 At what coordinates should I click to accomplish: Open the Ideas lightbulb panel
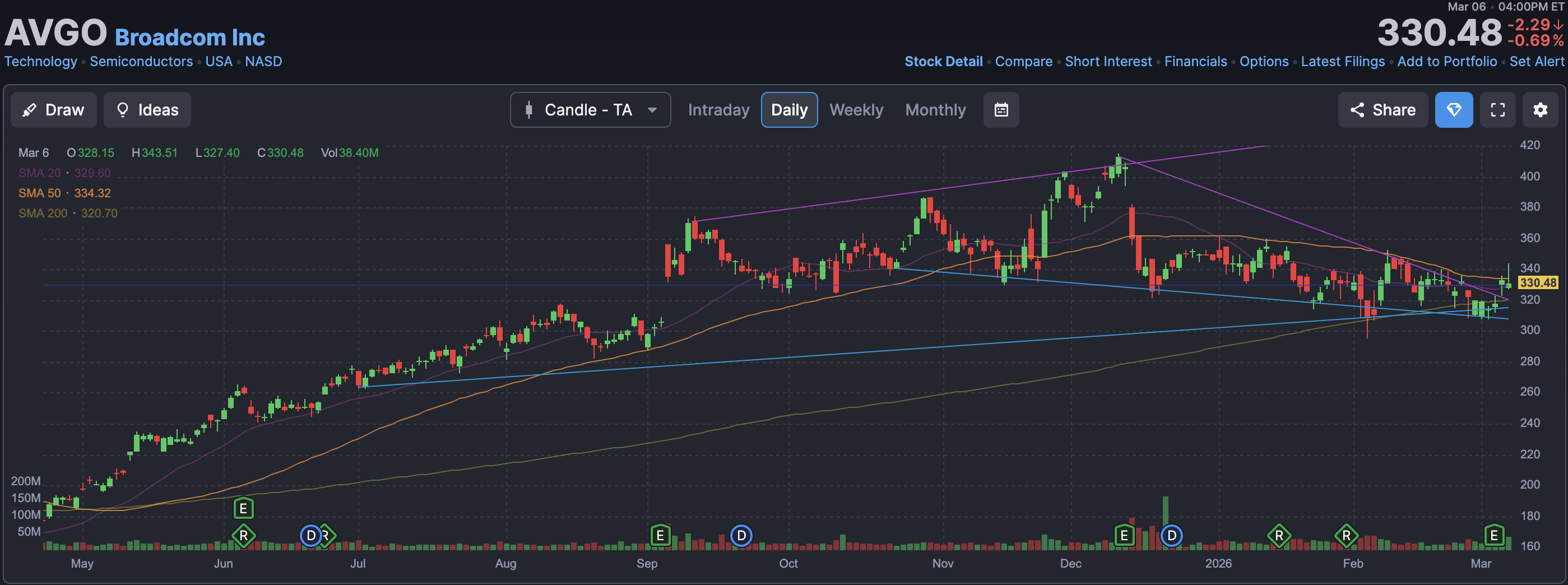pyautogui.click(x=147, y=110)
